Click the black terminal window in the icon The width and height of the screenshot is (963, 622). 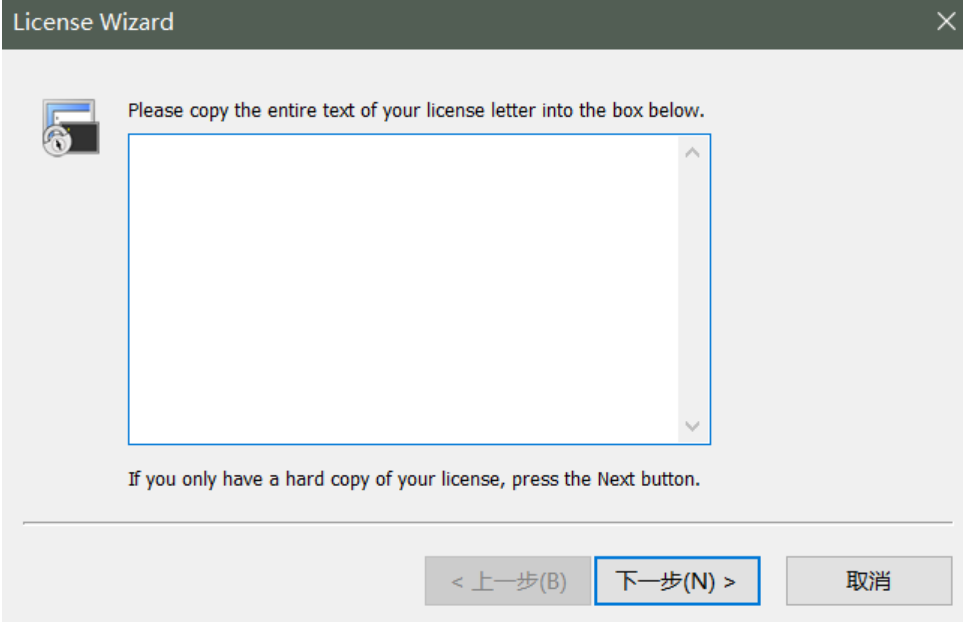[x=82, y=137]
